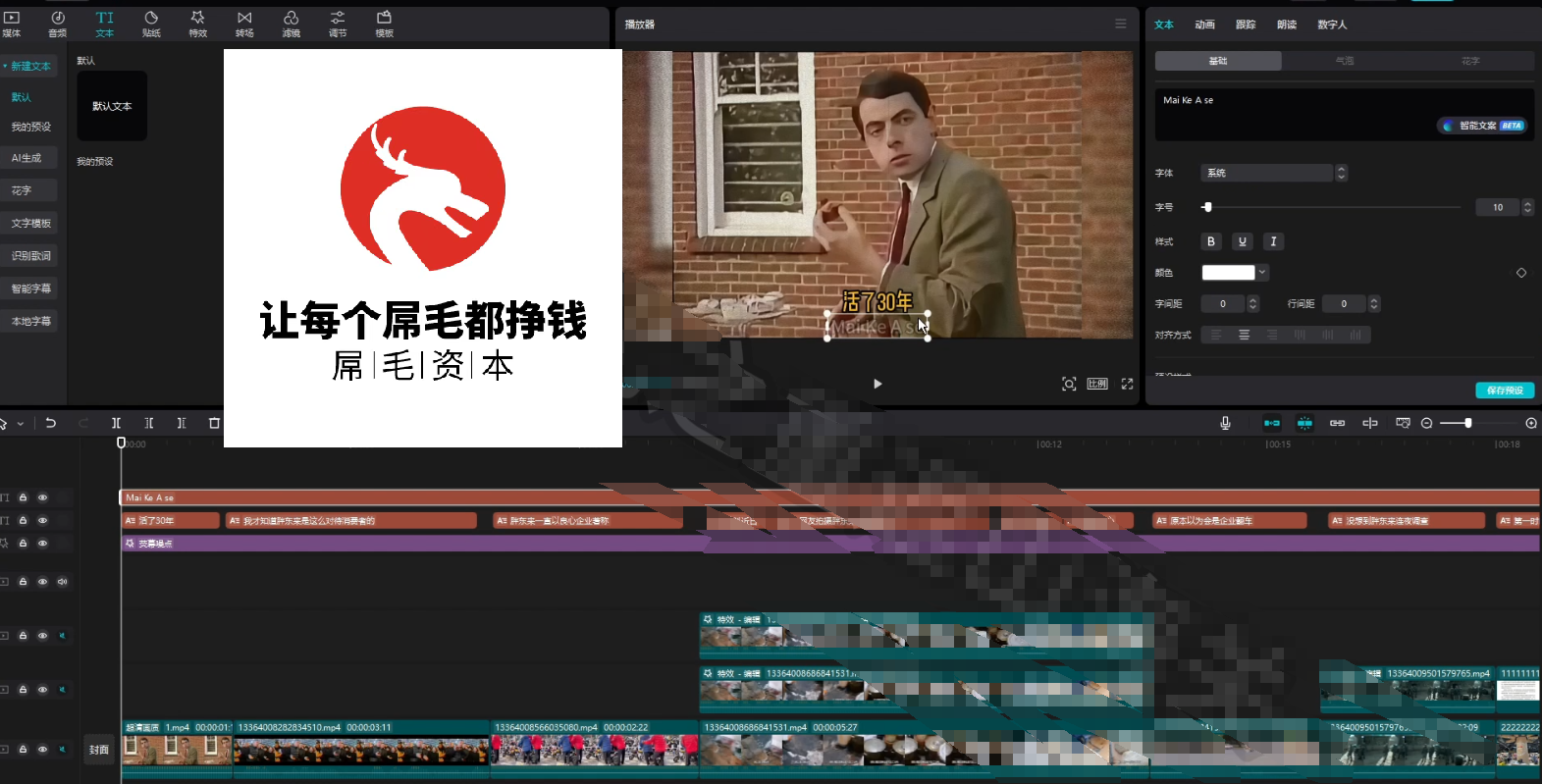Viewport: 1542px width, 784px height.
Task: Click the split clip tool in timeline toolbar
Action: (x=116, y=423)
